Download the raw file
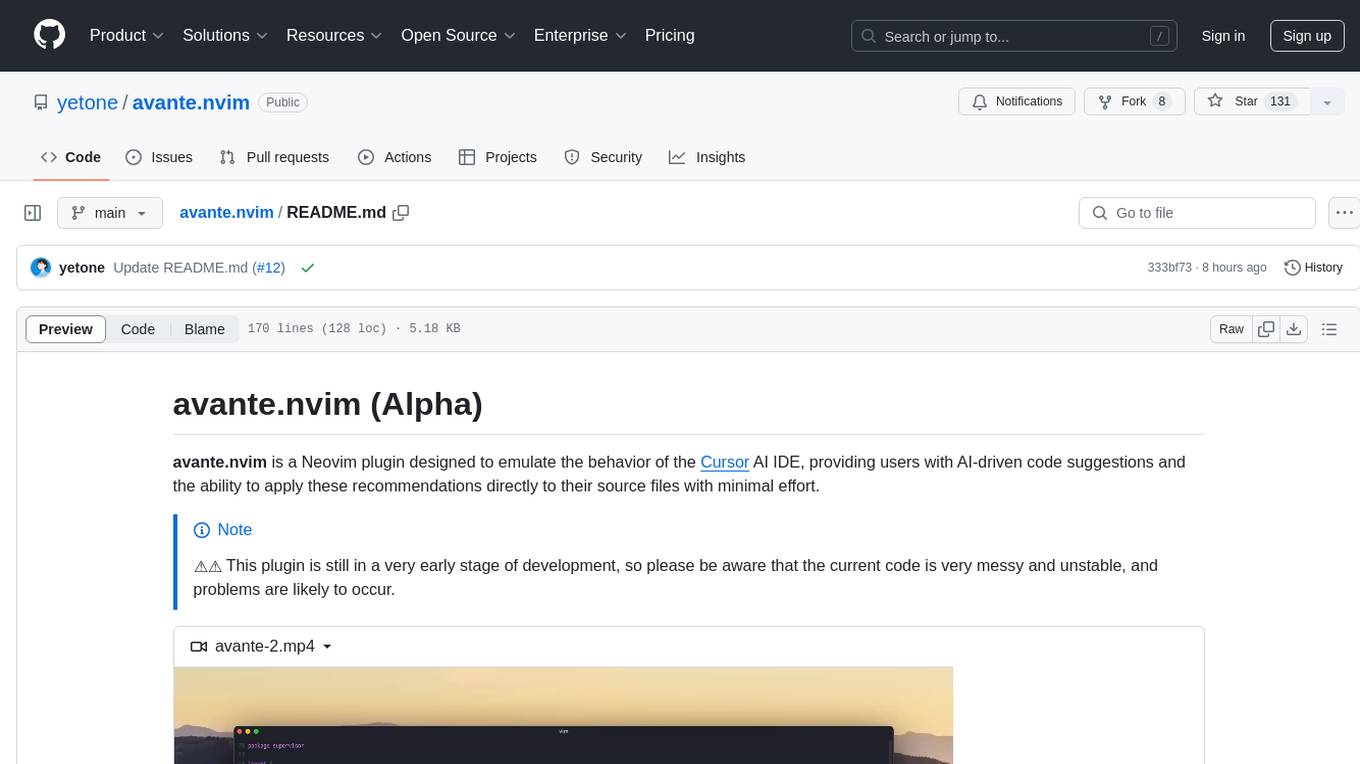The image size is (1360, 764). click(1294, 329)
